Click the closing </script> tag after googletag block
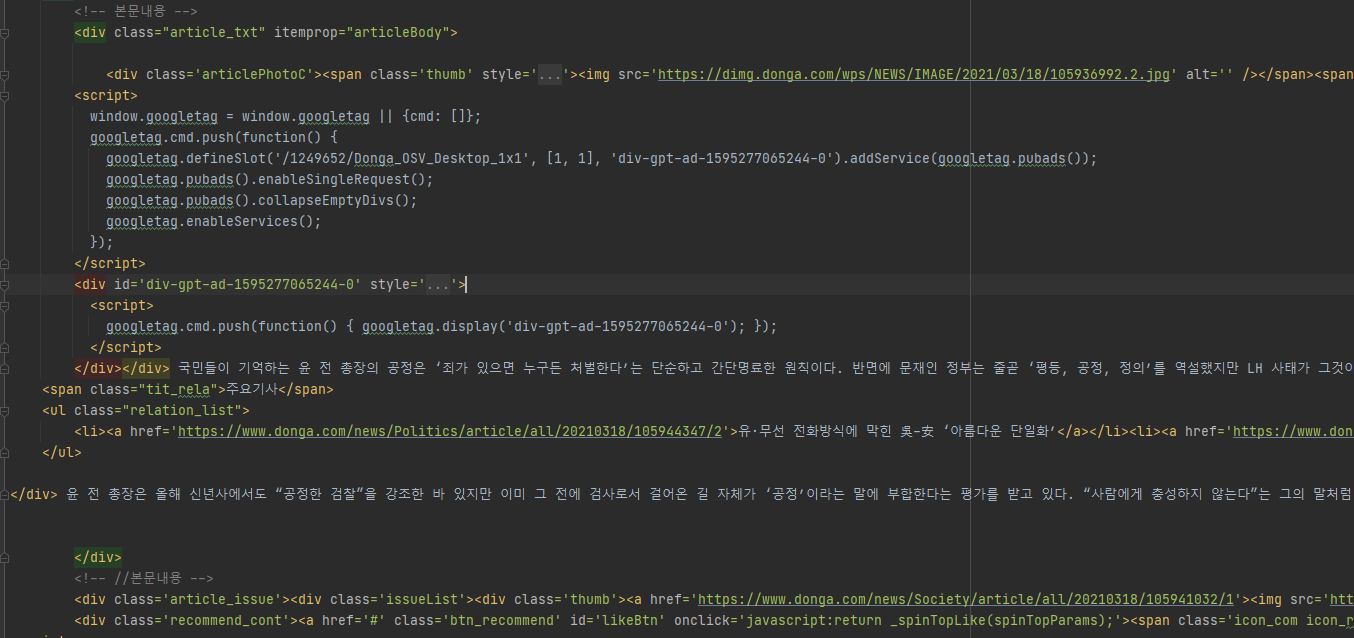The width and height of the screenshot is (1354, 638). tap(110, 264)
